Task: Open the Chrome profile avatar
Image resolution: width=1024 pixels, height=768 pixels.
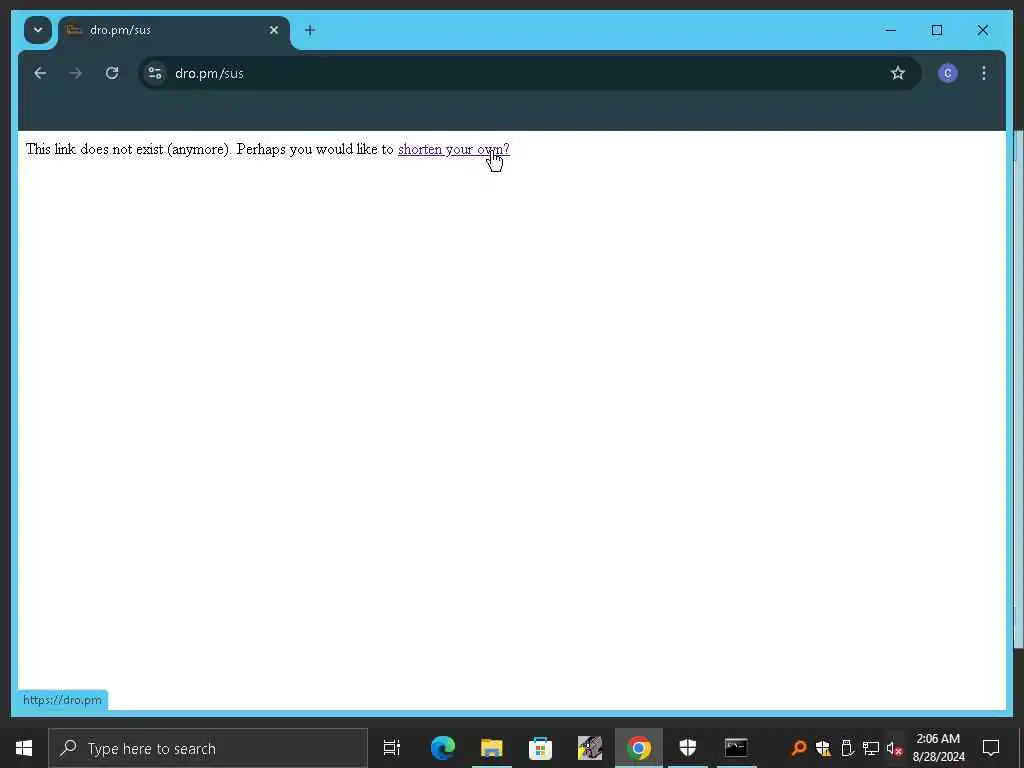Action: pos(948,73)
